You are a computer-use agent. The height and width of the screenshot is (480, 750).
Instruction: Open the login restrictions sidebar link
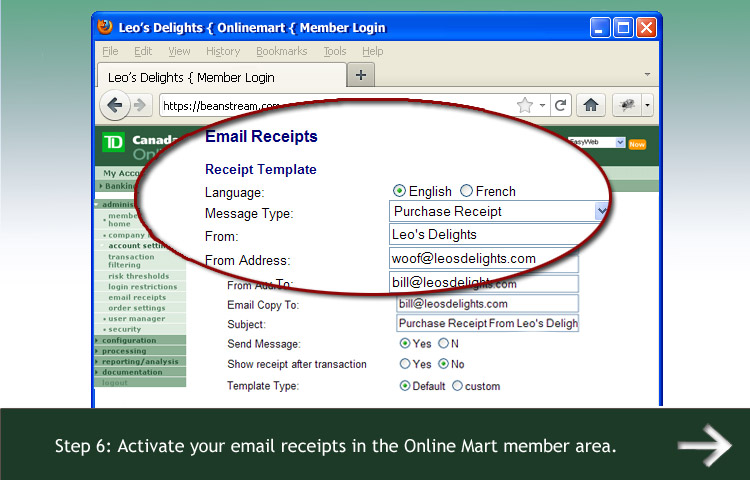(x=143, y=286)
